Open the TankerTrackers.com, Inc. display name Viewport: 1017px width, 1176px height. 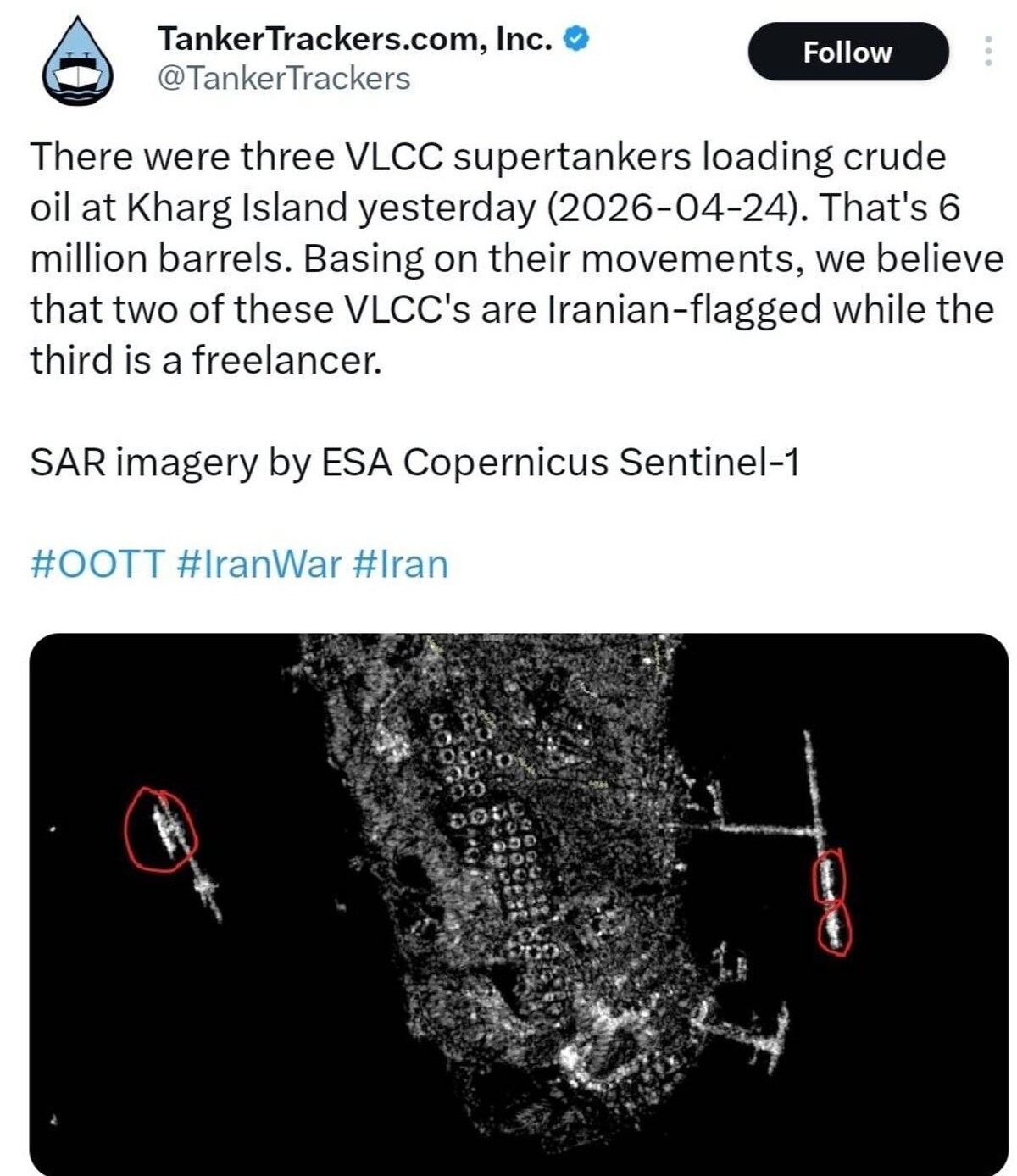tap(355, 39)
